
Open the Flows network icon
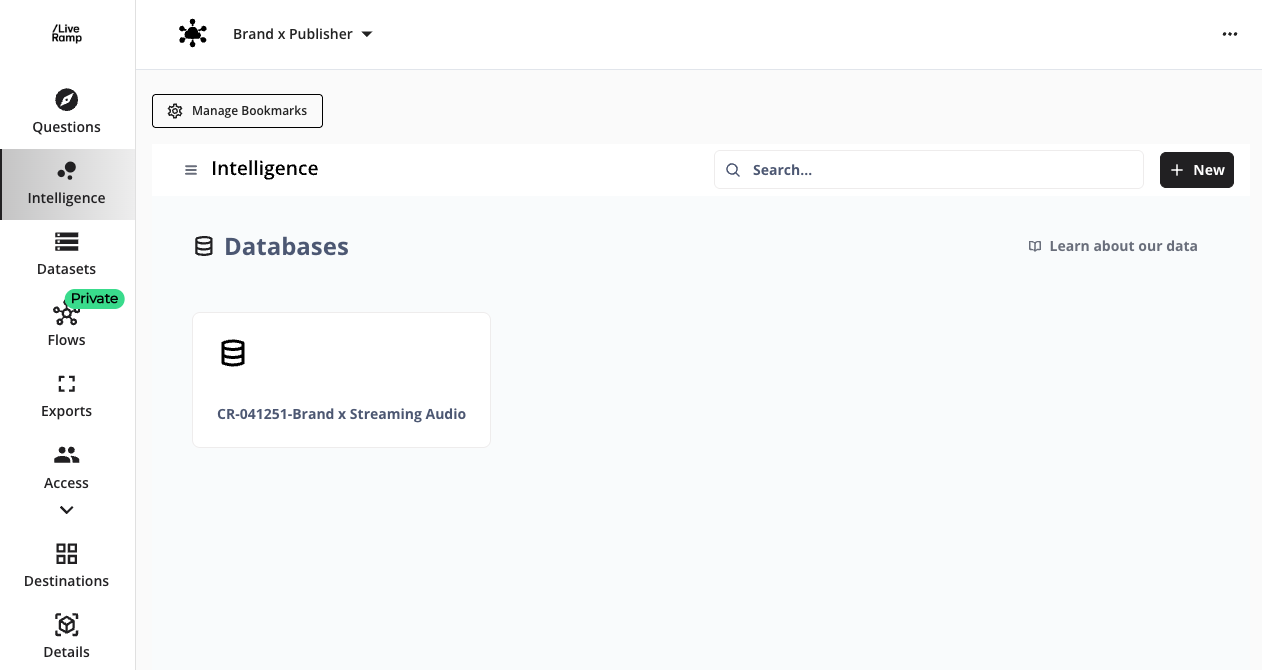coord(64,316)
